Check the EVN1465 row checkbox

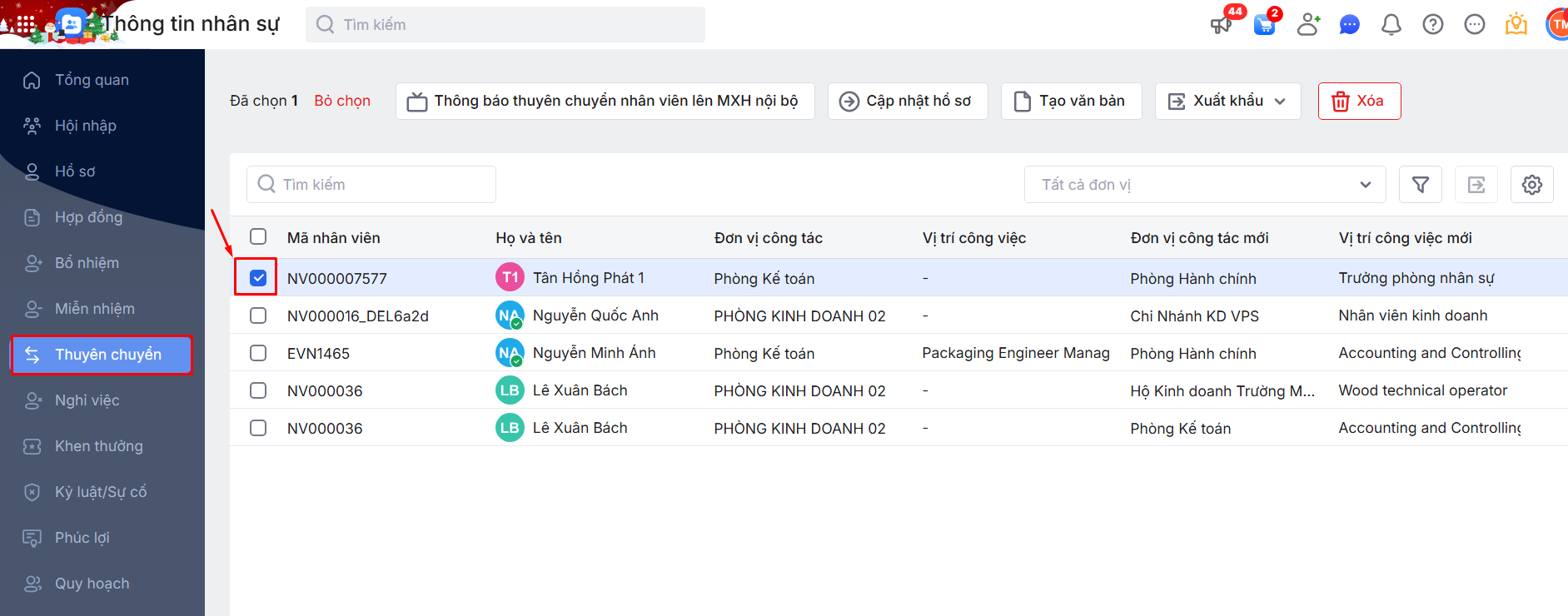[258, 353]
